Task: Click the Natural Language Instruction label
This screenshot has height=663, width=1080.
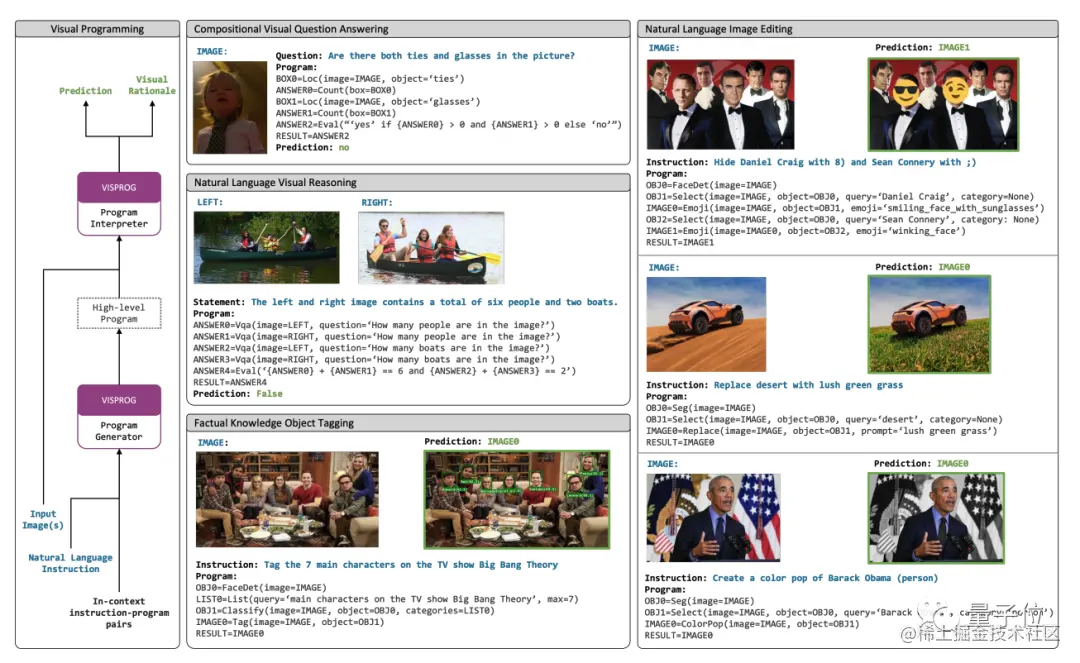Action: (70, 563)
